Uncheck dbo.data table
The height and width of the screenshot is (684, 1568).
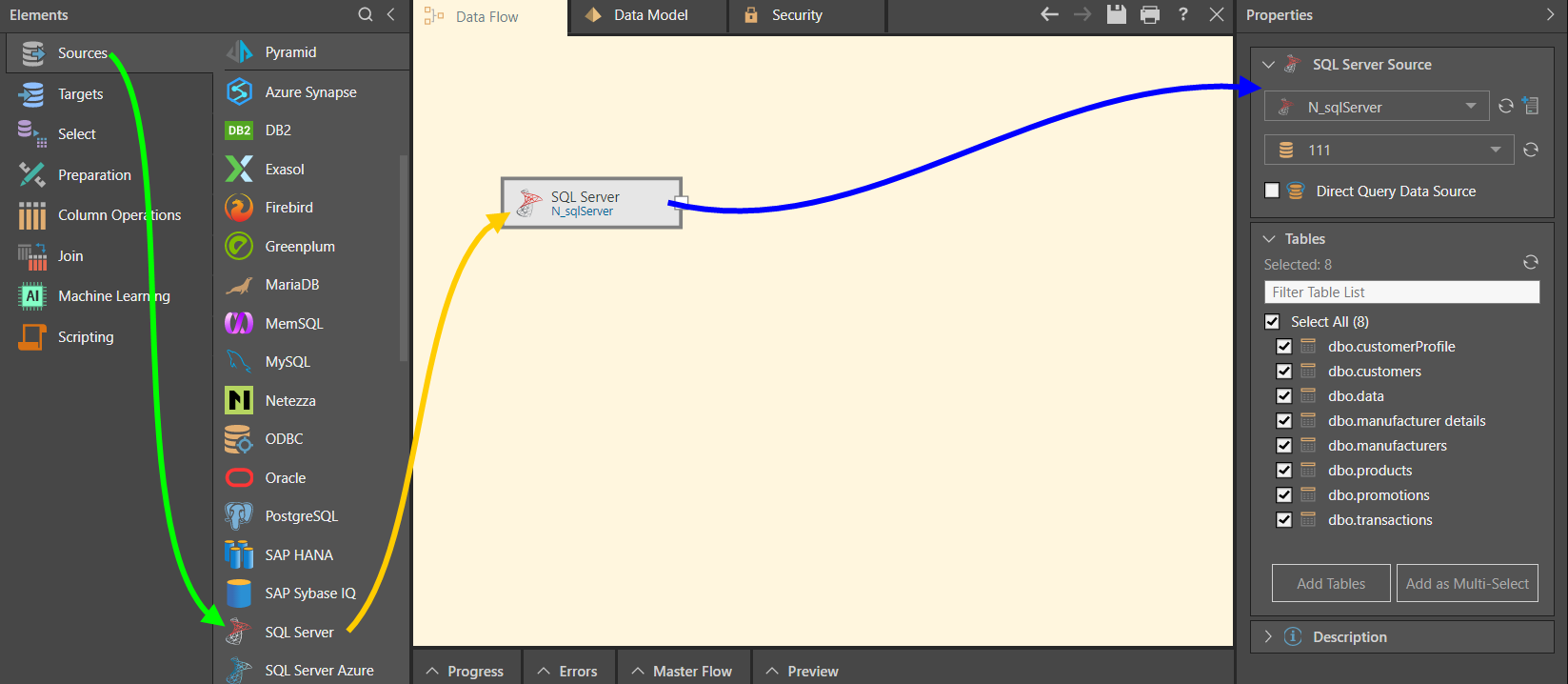pyautogui.click(x=1284, y=396)
